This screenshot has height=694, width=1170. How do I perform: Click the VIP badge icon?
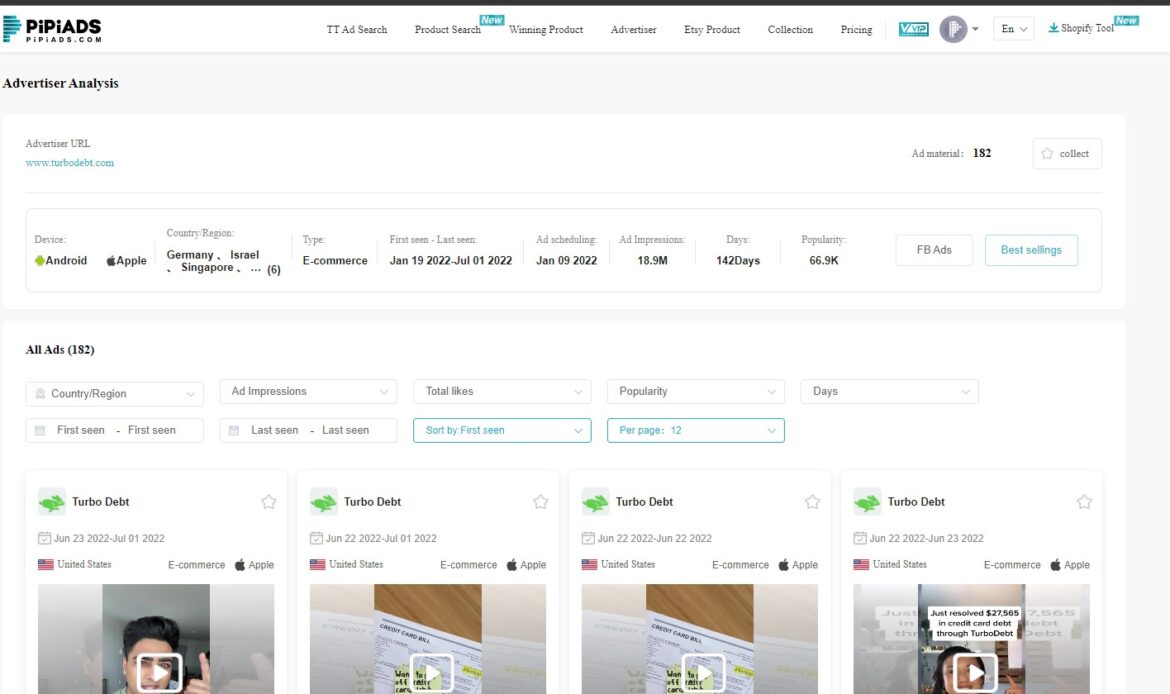(913, 29)
